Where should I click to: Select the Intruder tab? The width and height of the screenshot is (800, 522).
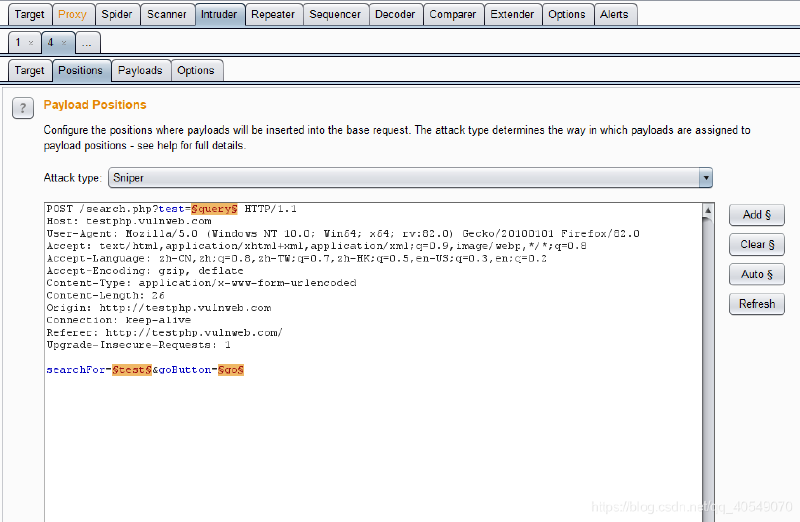point(219,14)
